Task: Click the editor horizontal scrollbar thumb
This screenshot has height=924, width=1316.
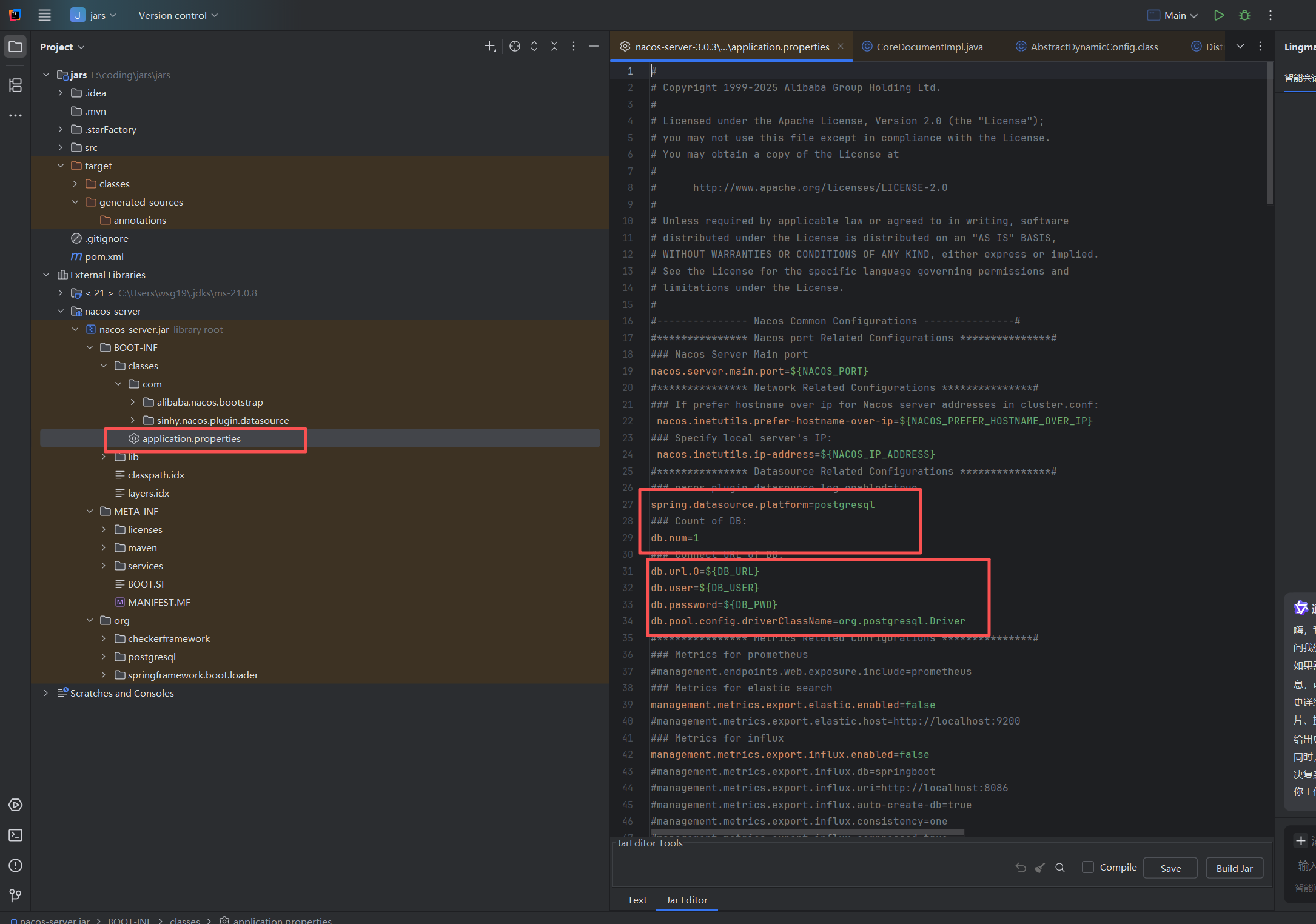Action: (x=808, y=833)
